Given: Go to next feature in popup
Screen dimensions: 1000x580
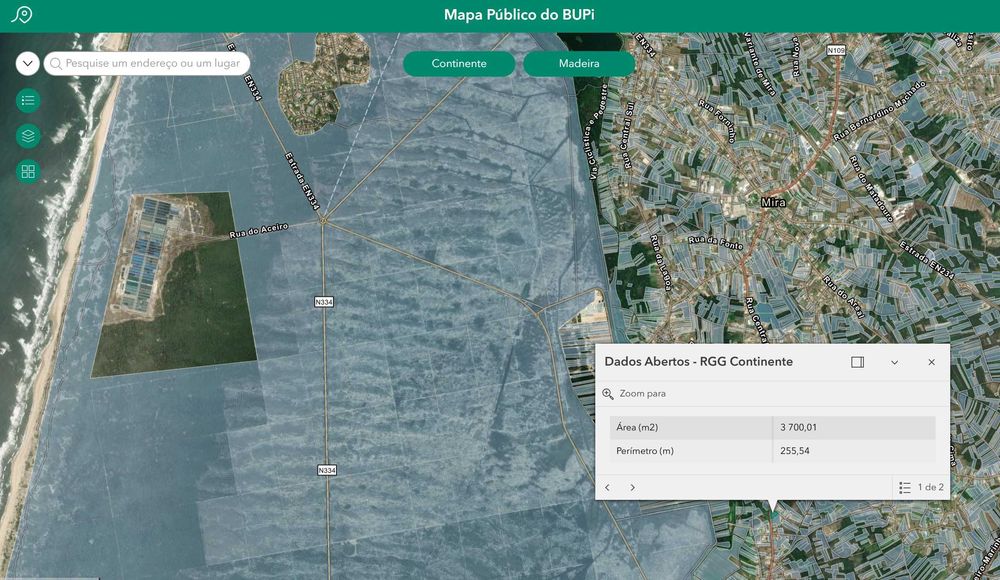Looking at the screenshot, I should pyautogui.click(x=633, y=487).
